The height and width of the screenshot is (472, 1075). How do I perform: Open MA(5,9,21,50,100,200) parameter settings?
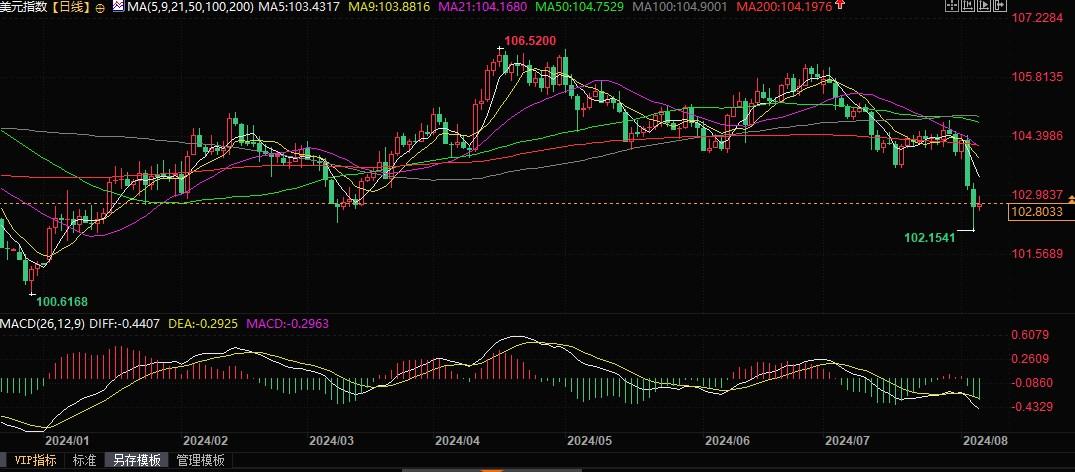pyautogui.click(x=191, y=7)
